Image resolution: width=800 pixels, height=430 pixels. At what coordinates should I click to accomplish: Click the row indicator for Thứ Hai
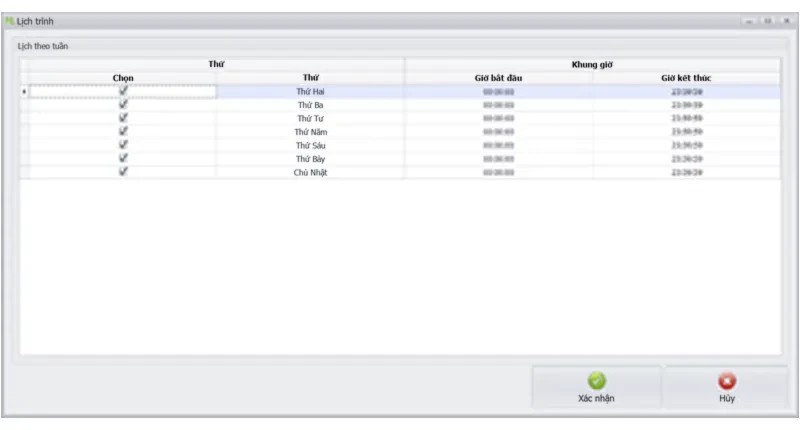pyautogui.click(x=24, y=92)
